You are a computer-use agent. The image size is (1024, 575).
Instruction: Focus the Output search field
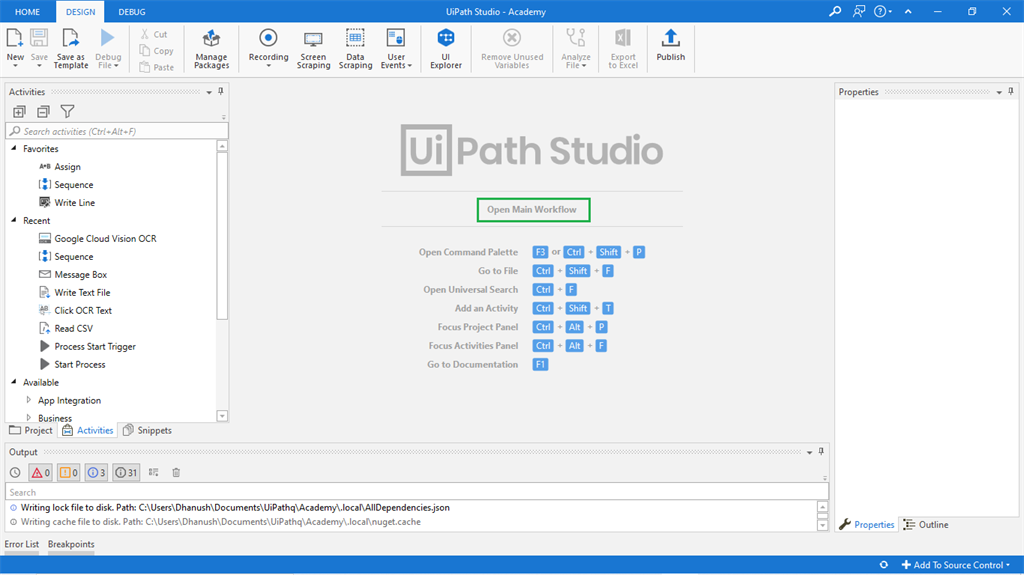pos(417,492)
